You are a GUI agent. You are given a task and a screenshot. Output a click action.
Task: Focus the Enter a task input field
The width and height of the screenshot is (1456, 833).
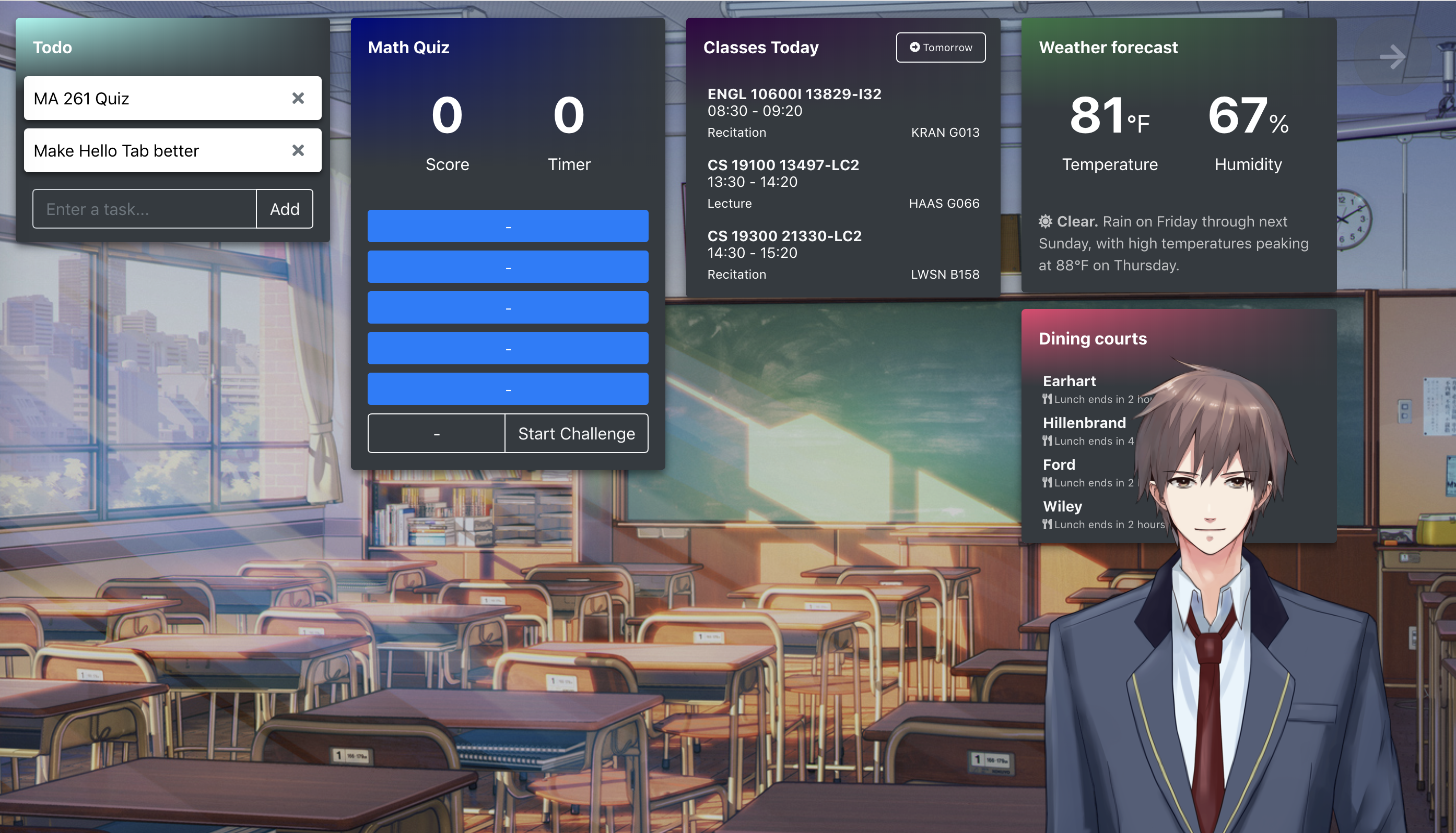[144, 209]
